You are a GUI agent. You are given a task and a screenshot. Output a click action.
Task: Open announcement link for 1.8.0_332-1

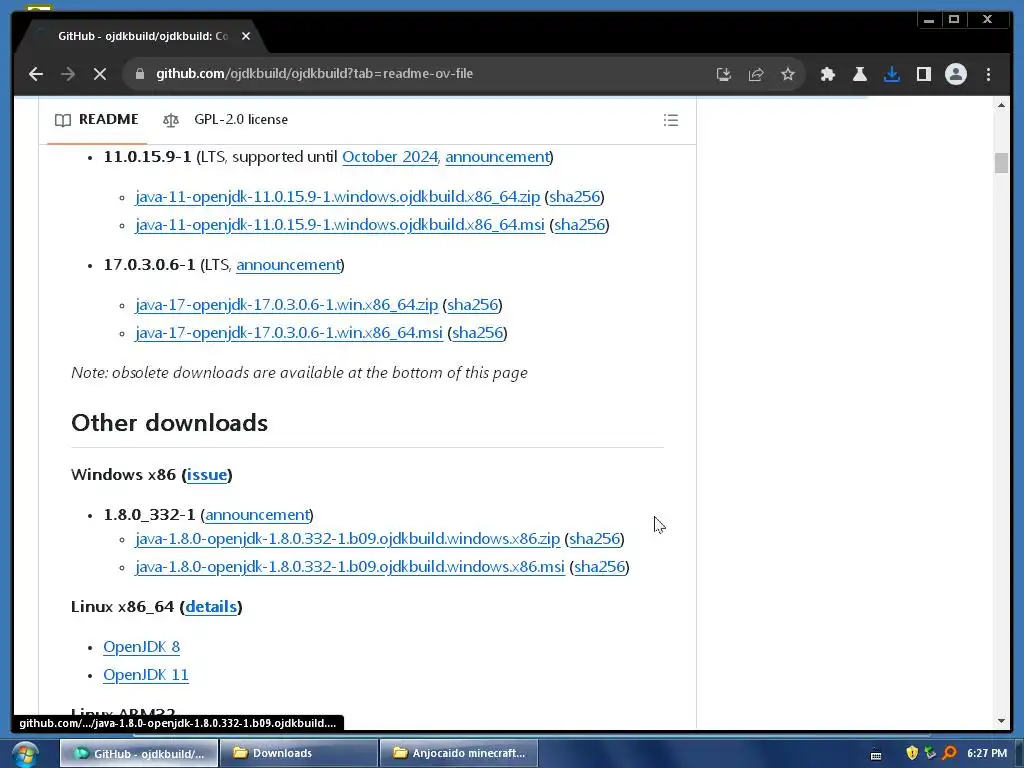tap(257, 515)
